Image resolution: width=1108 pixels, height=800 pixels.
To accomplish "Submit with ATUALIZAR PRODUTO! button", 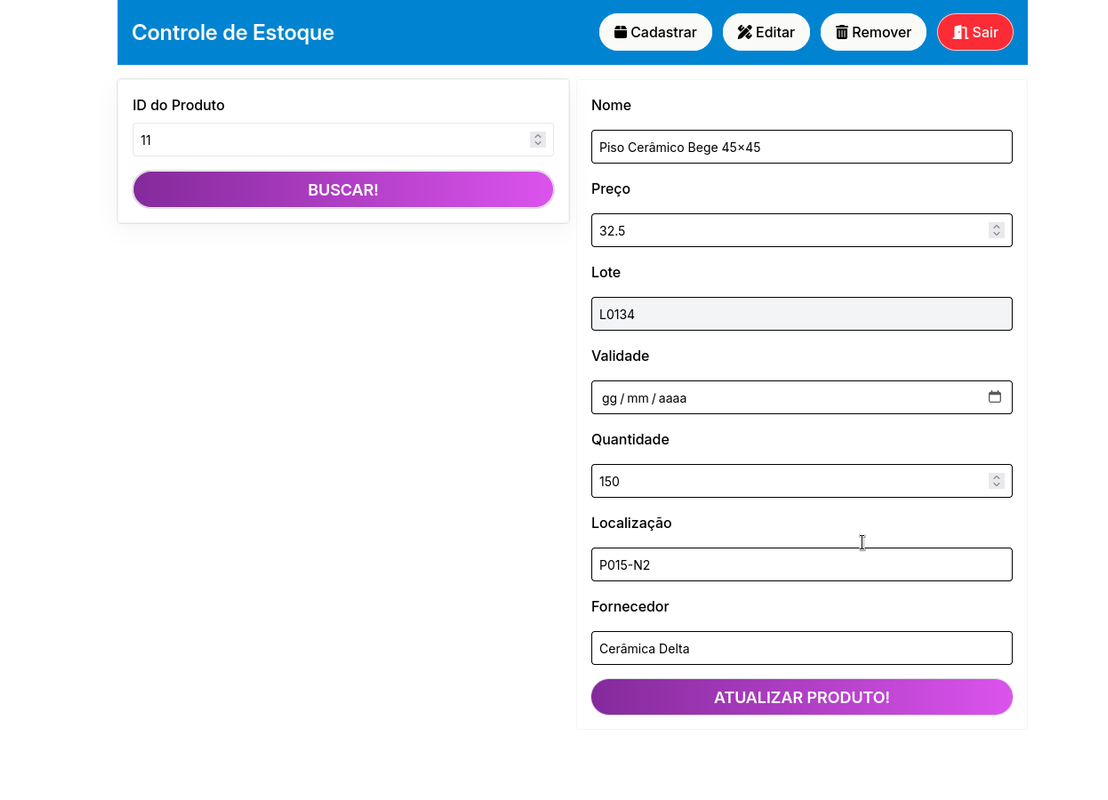I will pos(801,697).
